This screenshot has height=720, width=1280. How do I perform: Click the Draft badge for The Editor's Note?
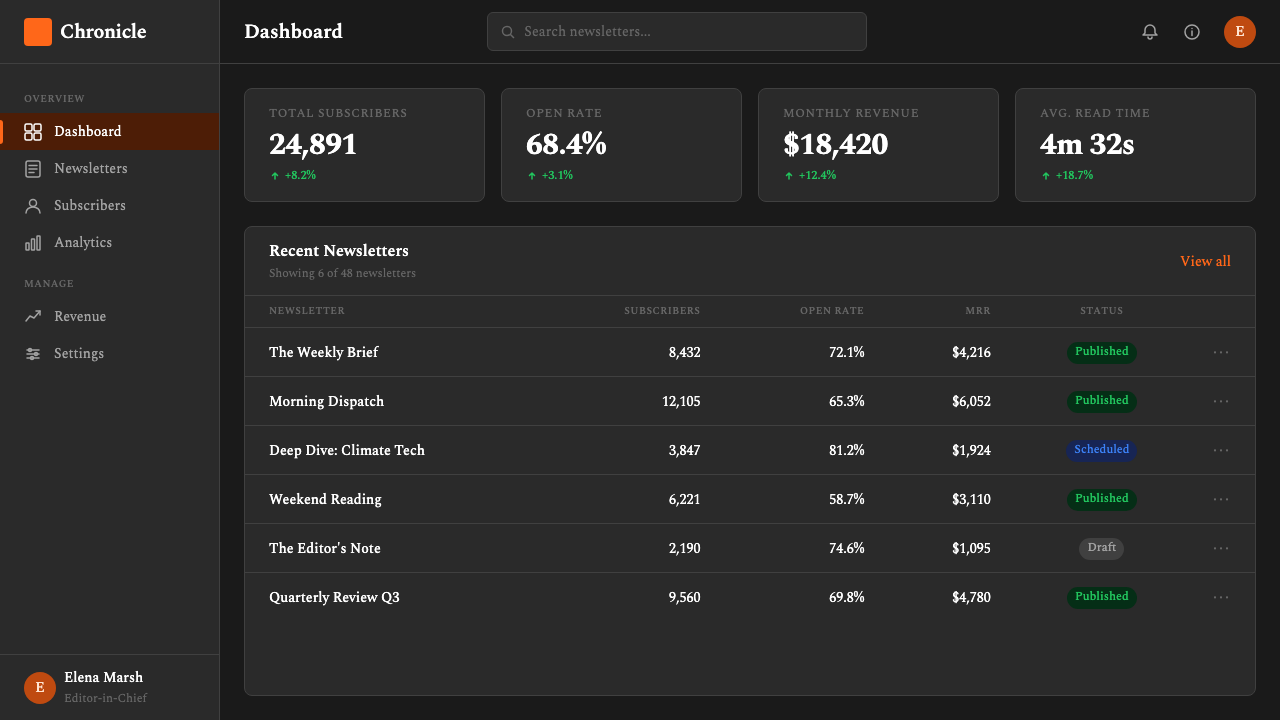[1102, 548]
